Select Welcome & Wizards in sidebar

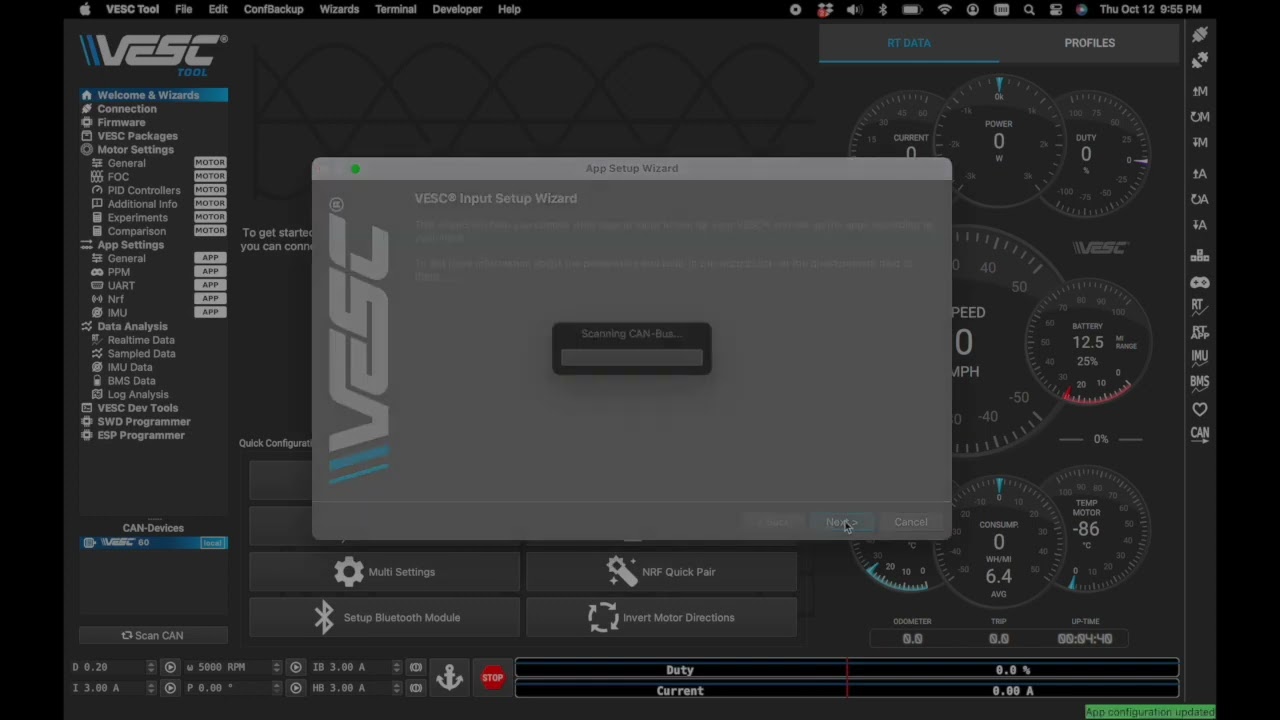(153, 95)
